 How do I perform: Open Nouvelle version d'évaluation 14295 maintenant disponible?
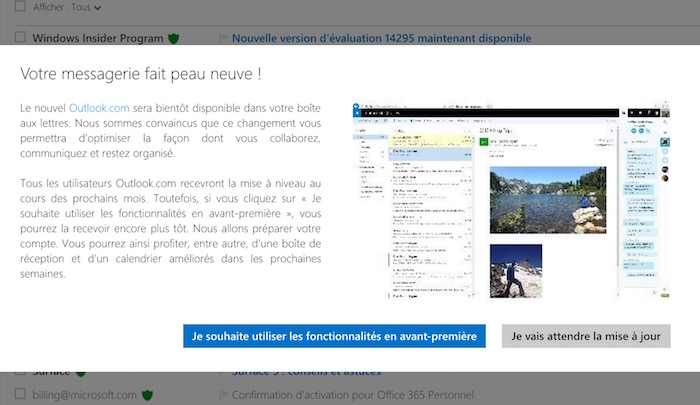pyautogui.click(x=381, y=38)
